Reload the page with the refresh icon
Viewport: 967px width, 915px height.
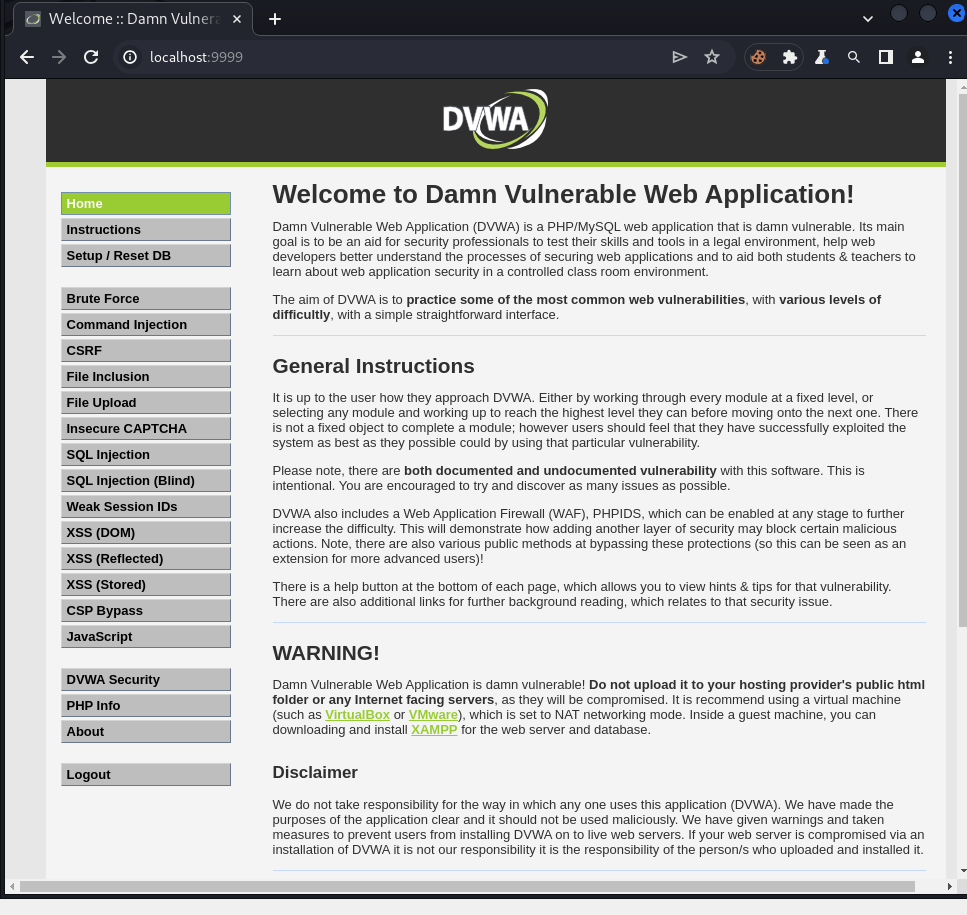tap(91, 57)
